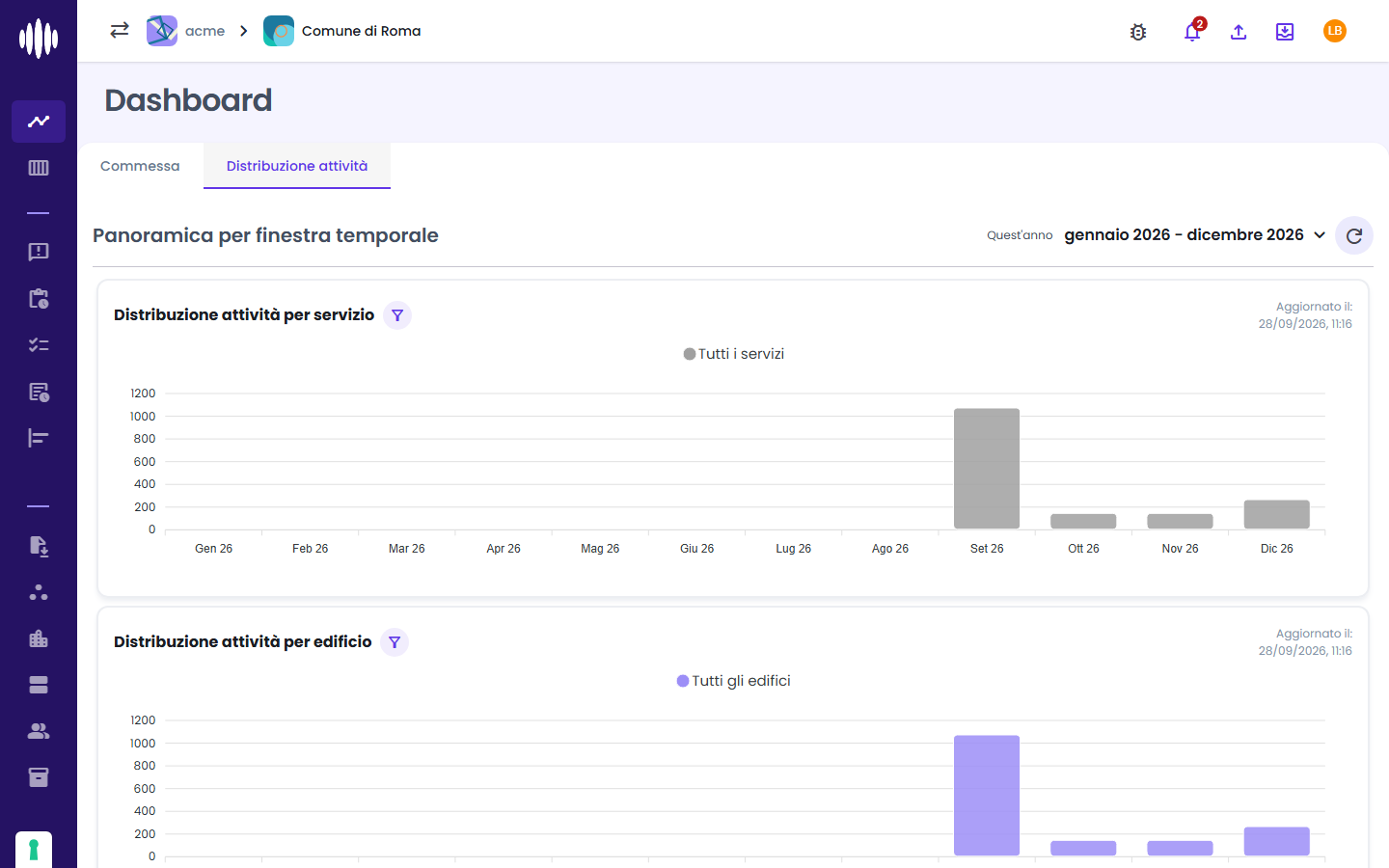Click the swap arrows icon in header
The width and height of the screenshot is (1389, 868).
coord(120,31)
